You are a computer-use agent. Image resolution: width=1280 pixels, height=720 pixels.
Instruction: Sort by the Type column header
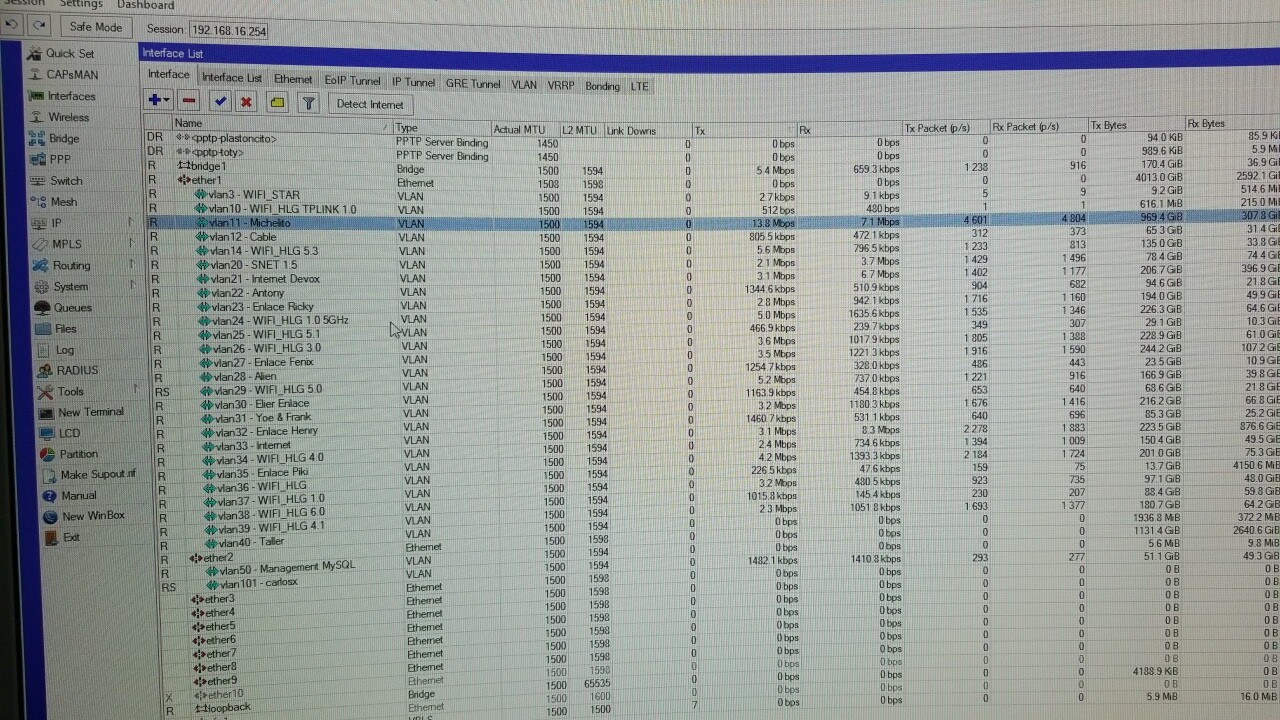coord(441,129)
